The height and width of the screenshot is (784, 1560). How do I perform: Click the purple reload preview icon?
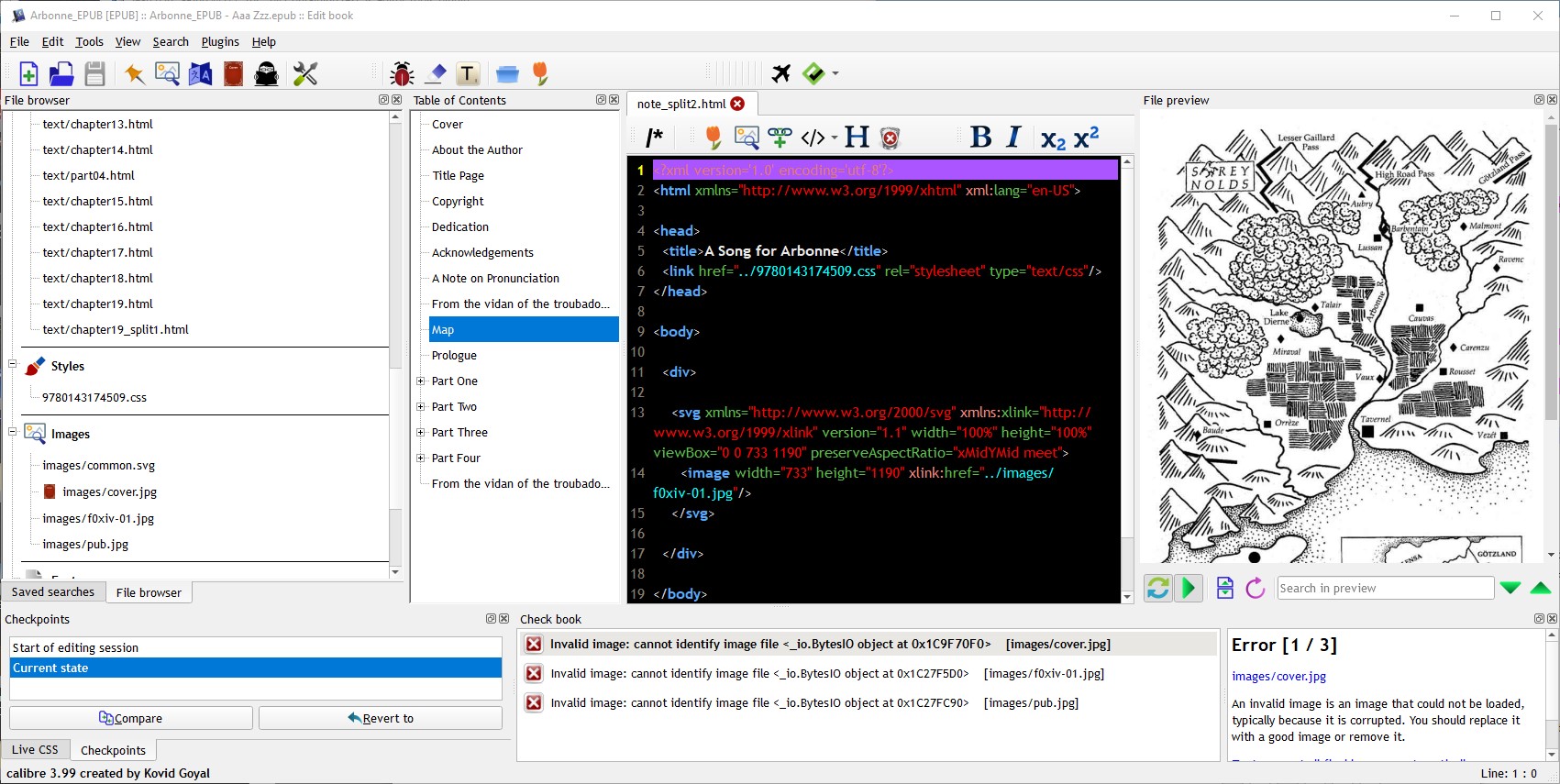[x=1256, y=588]
